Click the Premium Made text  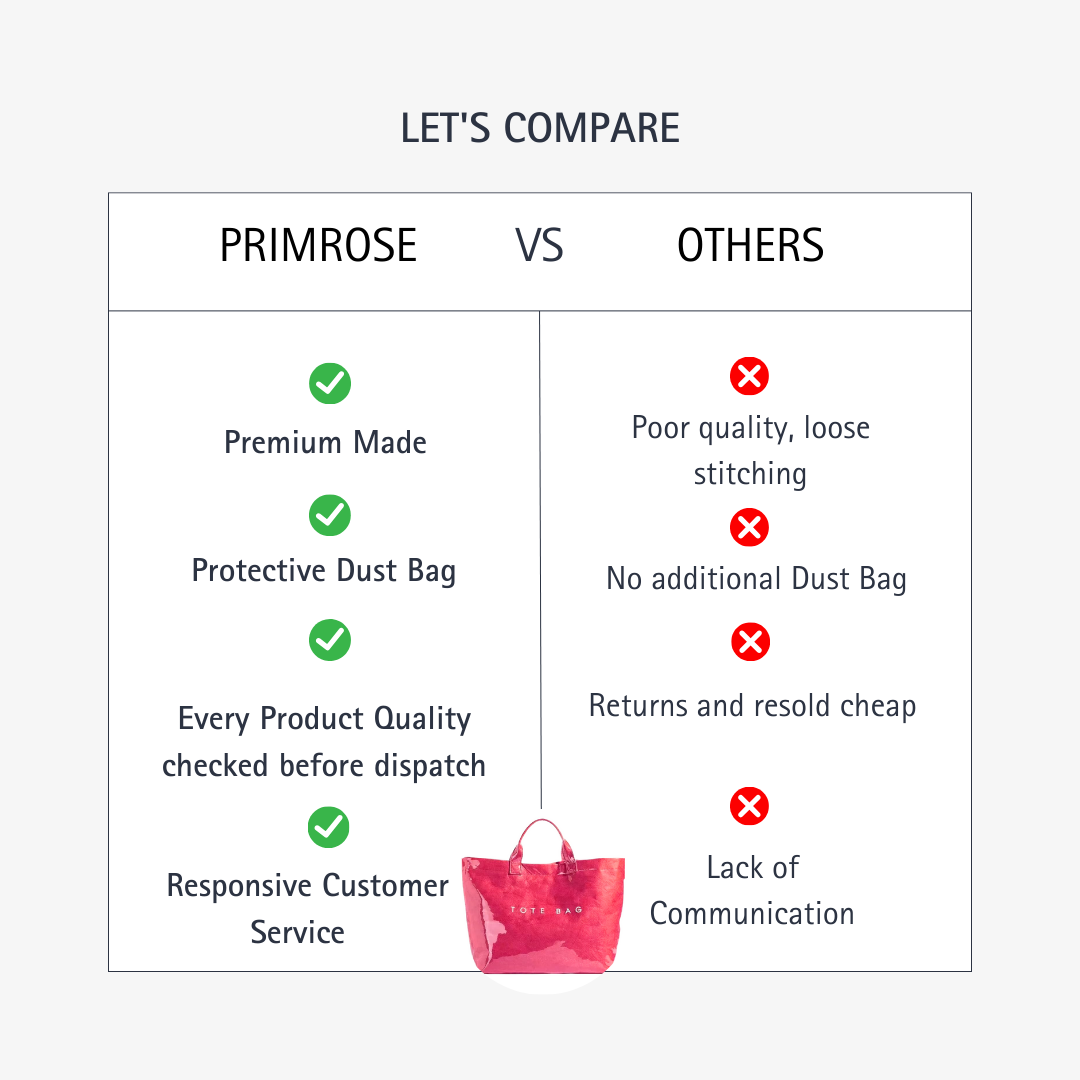coord(325,442)
